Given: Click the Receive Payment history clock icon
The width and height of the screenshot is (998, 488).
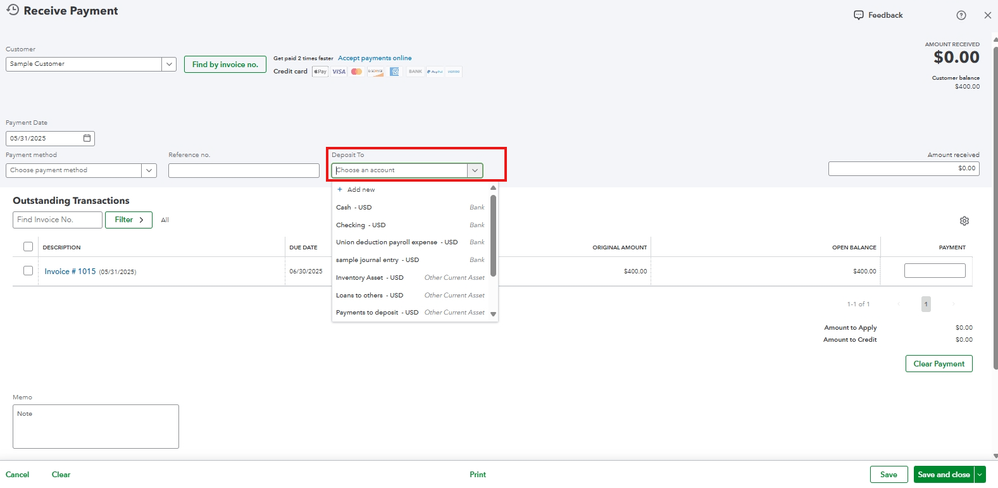Looking at the screenshot, I should (x=12, y=10).
